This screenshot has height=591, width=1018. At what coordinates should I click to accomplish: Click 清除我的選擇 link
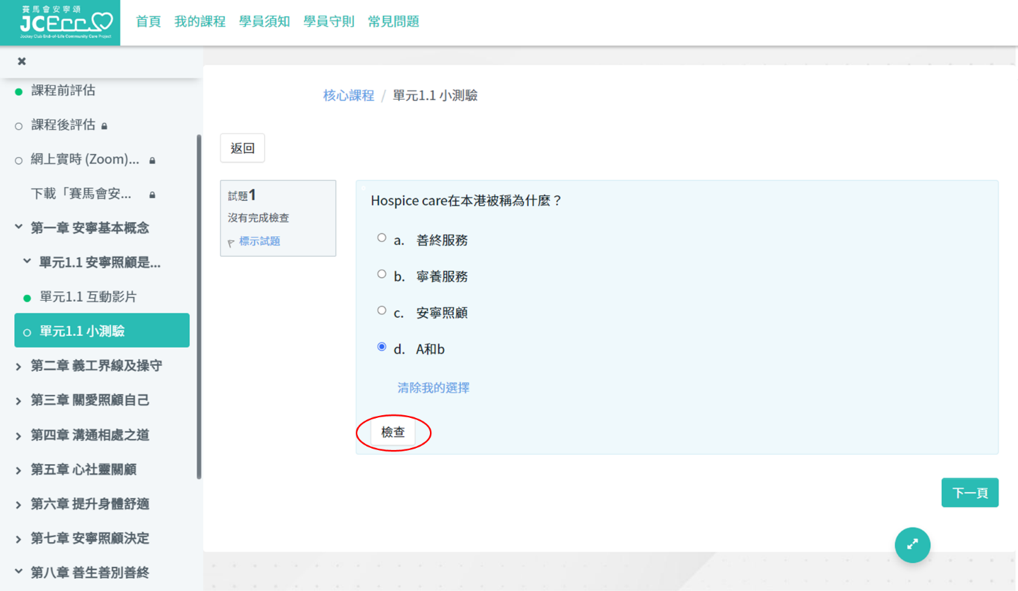pos(433,387)
